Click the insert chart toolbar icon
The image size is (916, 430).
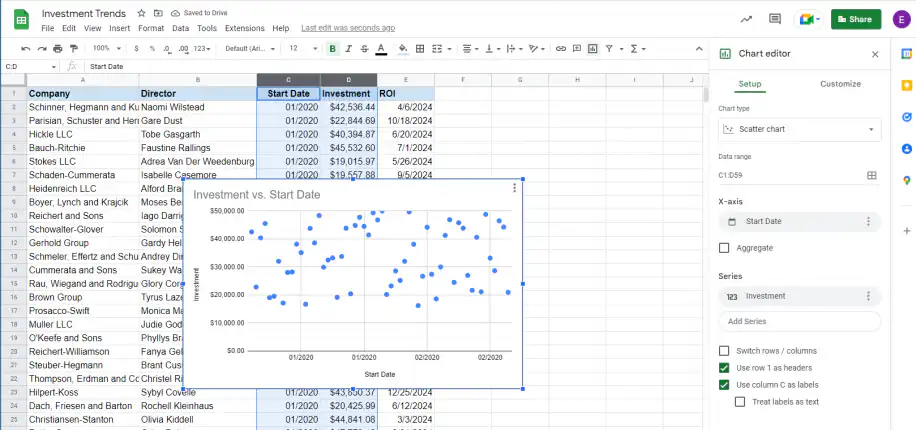tap(593, 48)
